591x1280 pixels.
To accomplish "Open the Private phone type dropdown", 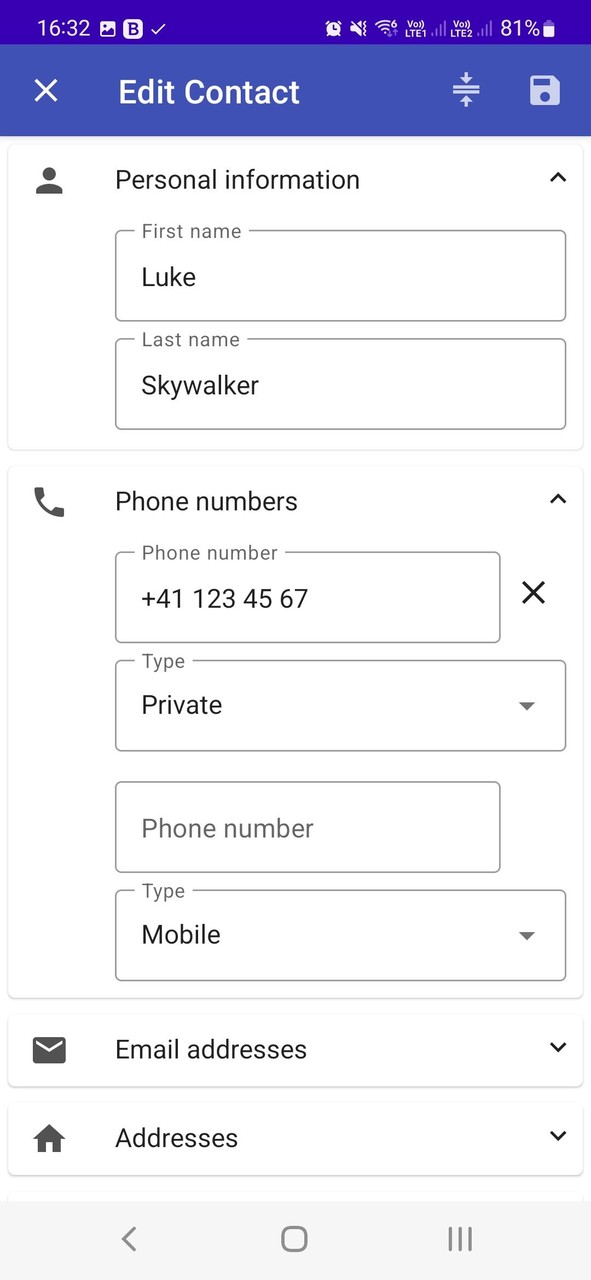I will point(527,705).
